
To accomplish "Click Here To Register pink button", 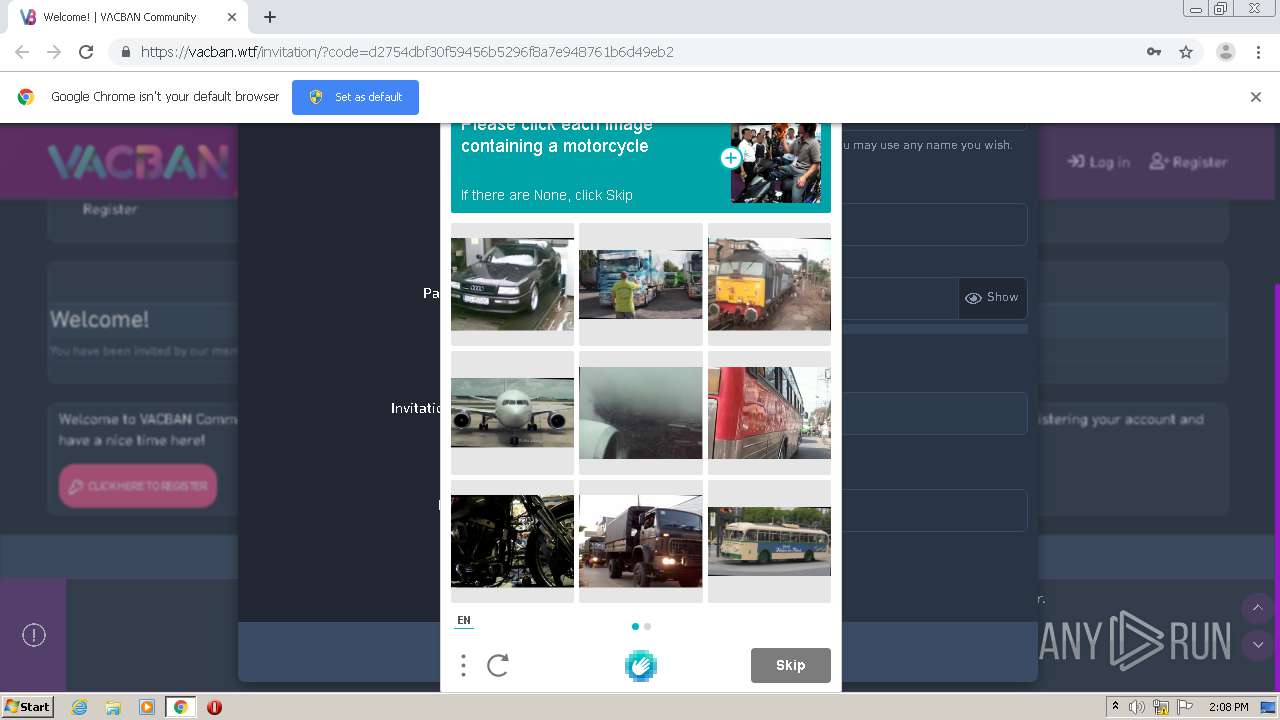I will click(x=138, y=486).
